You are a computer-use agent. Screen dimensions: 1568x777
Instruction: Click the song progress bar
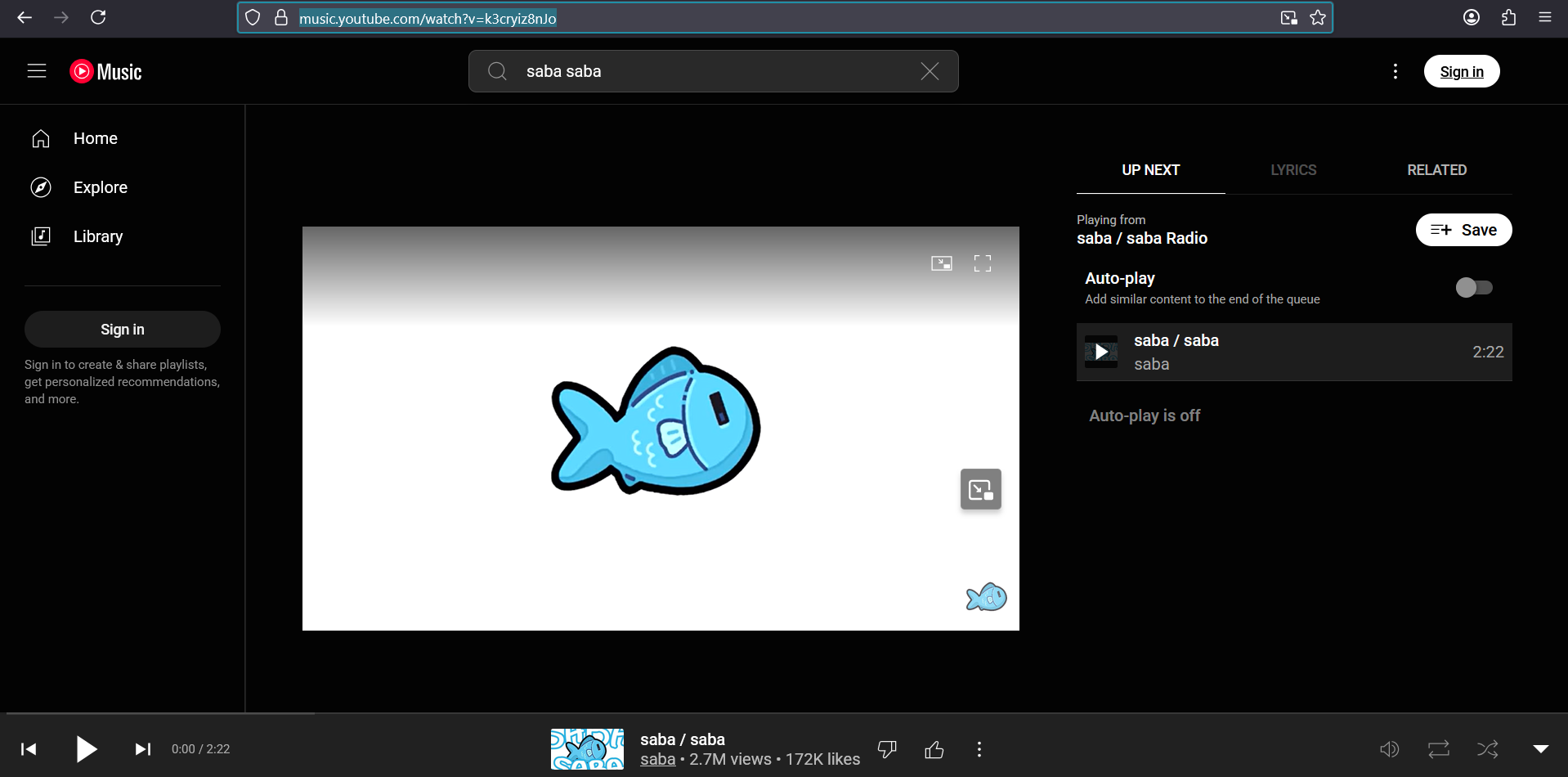pyautogui.click(x=784, y=713)
